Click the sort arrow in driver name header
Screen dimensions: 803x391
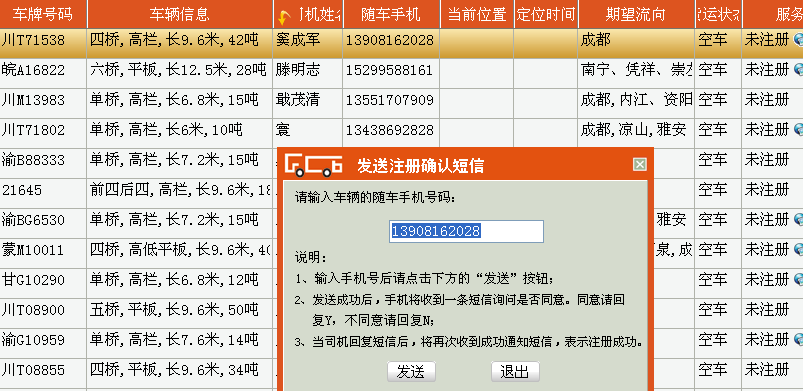coord(284,18)
